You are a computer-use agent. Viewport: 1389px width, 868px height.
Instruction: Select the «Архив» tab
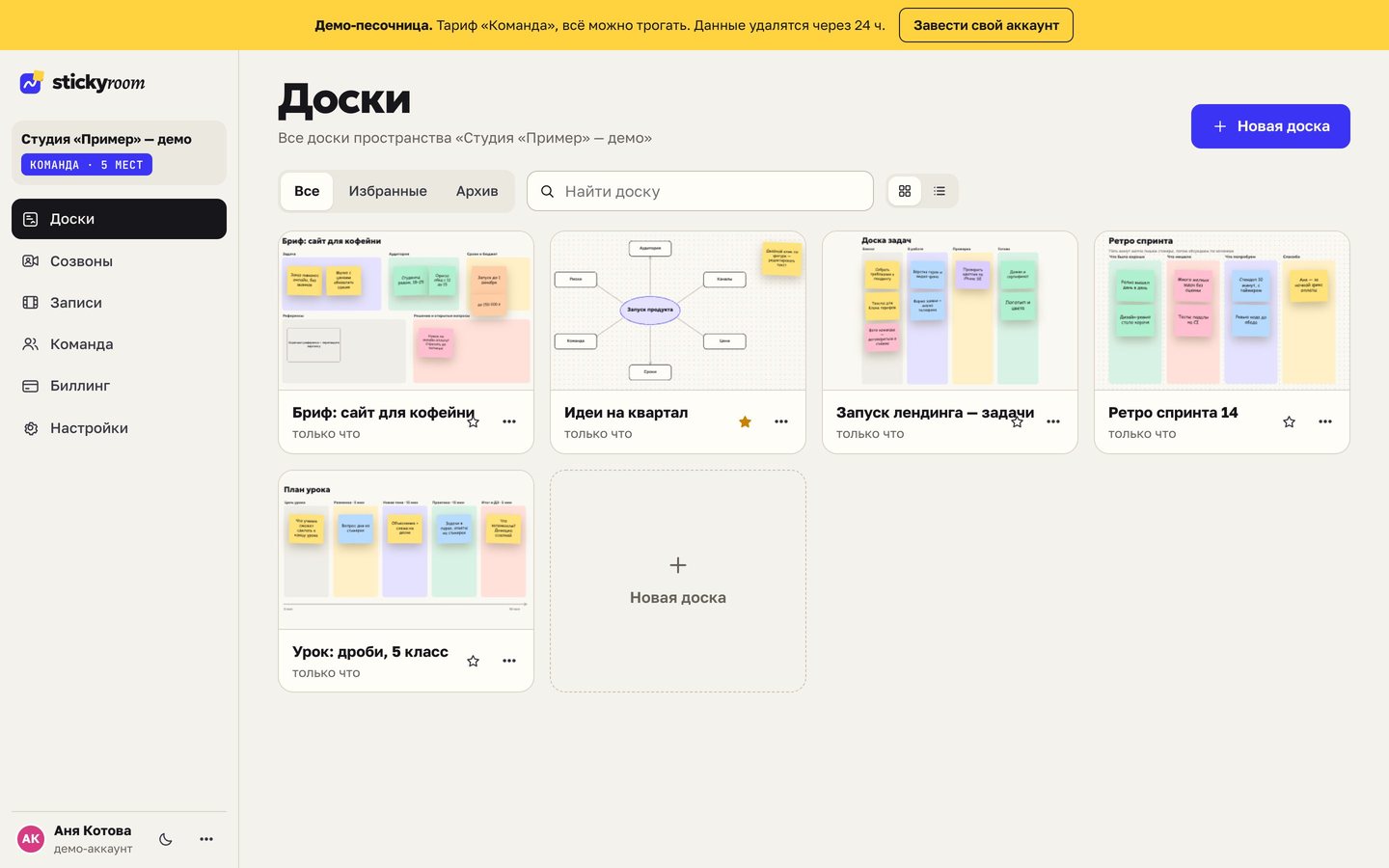coord(477,191)
